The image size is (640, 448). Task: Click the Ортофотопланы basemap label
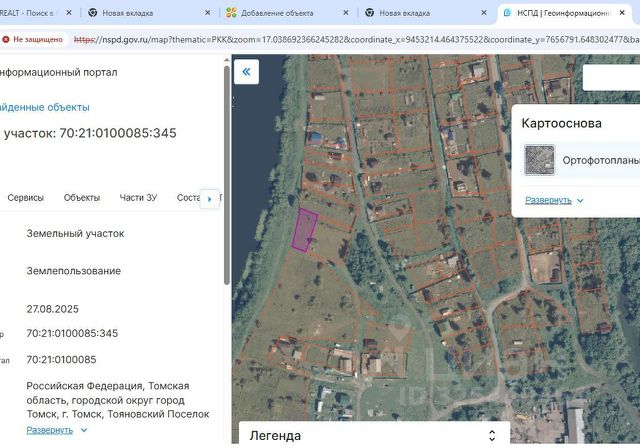[601, 160]
